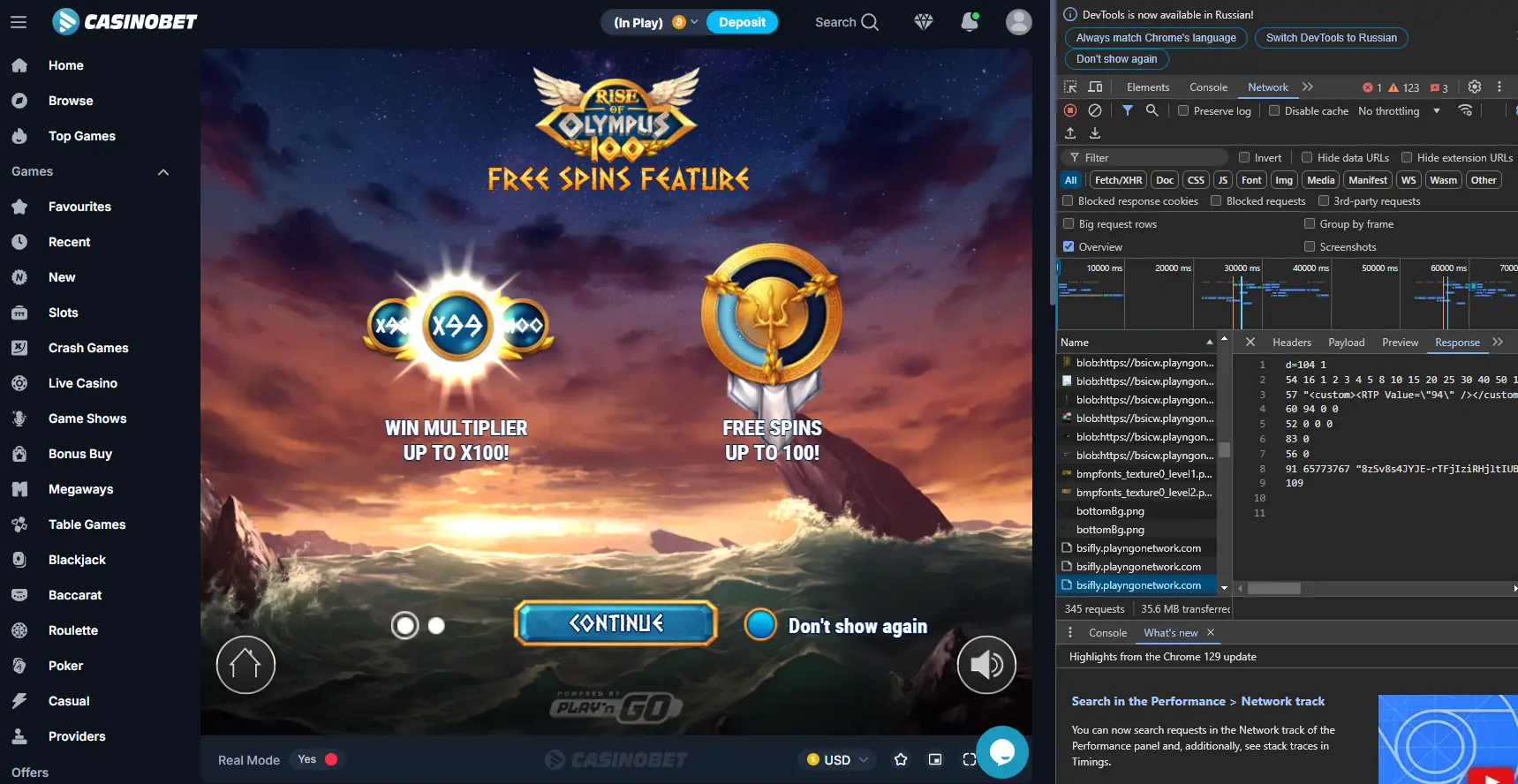The height and width of the screenshot is (784, 1518).
Task: Switch to the Elements panel
Action: coord(1148,87)
